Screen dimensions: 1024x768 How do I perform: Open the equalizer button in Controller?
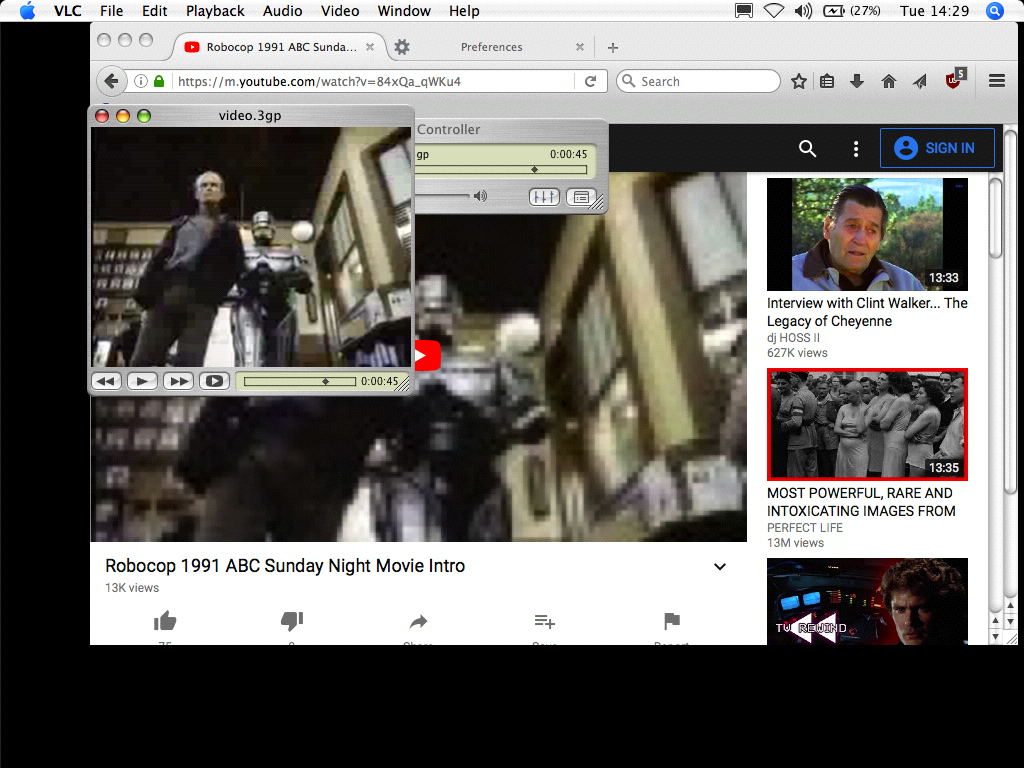point(544,197)
